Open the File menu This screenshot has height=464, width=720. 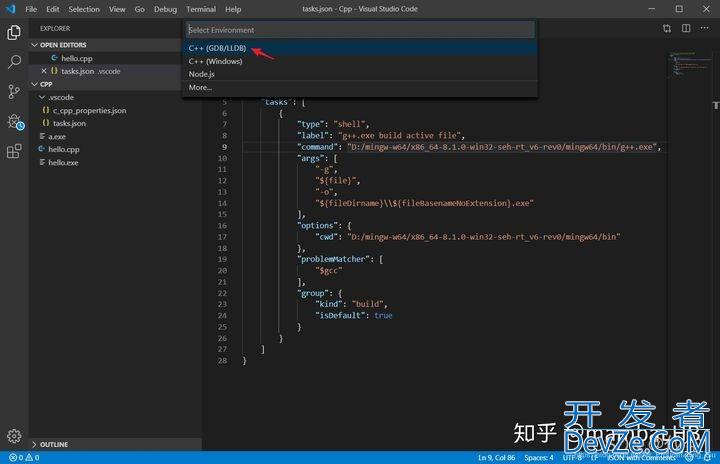click(31, 9)
